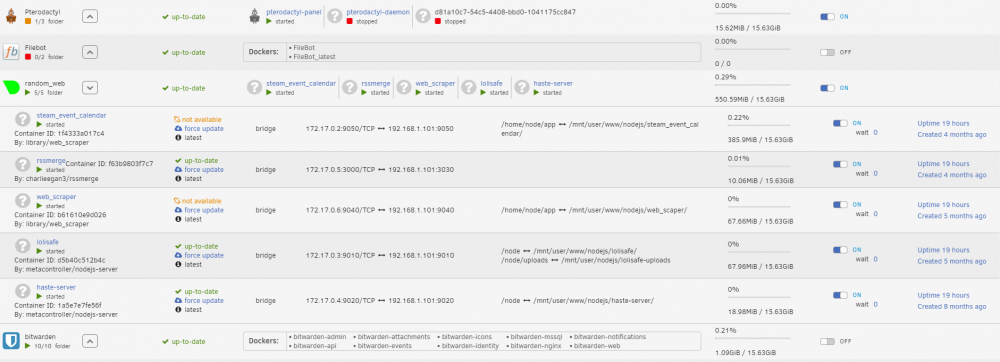This screenshot has width=1000, height=362.
Task: Click force update cloud icon for steam_event_calendar
Action: [x=179, y=128]
